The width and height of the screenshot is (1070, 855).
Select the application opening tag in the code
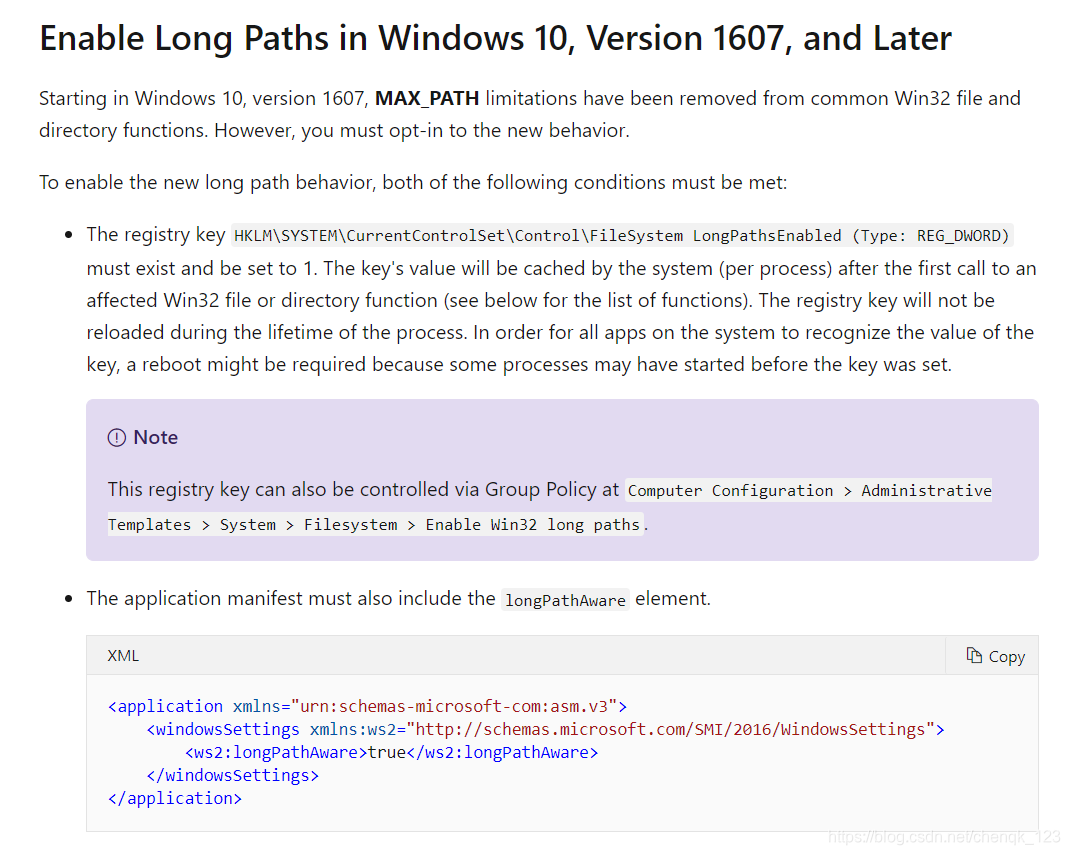click(166, 706)
